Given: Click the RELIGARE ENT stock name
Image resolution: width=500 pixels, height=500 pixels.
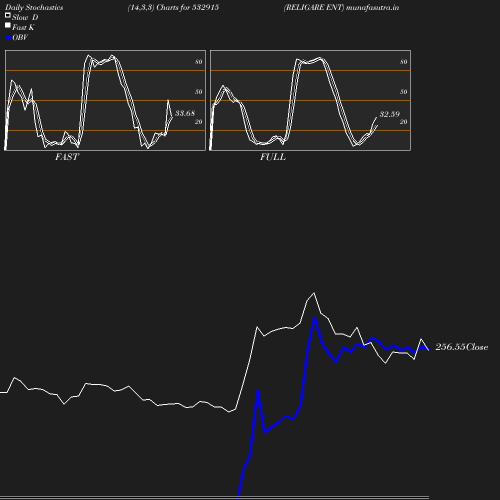Looking at the screenshot, I should point(314,7).
